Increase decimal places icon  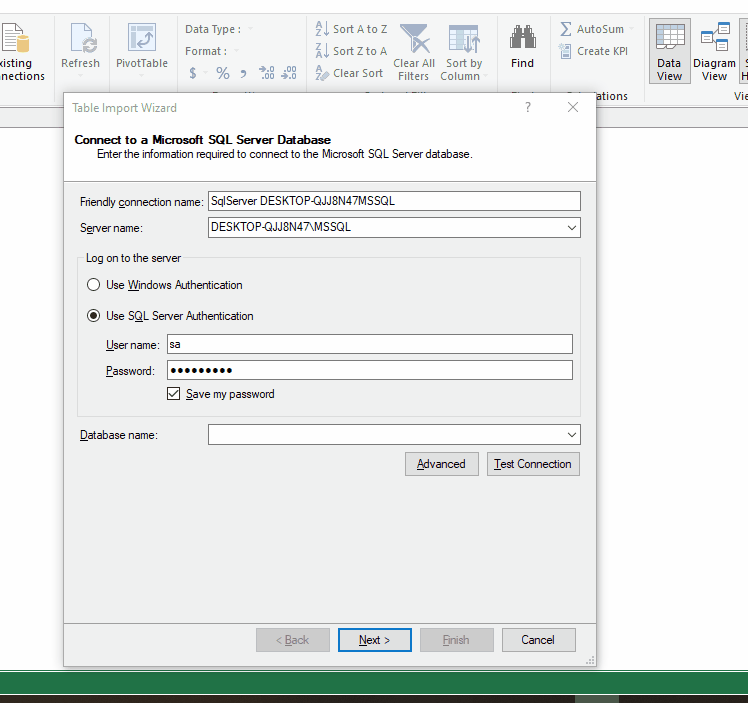click(267, 73)
